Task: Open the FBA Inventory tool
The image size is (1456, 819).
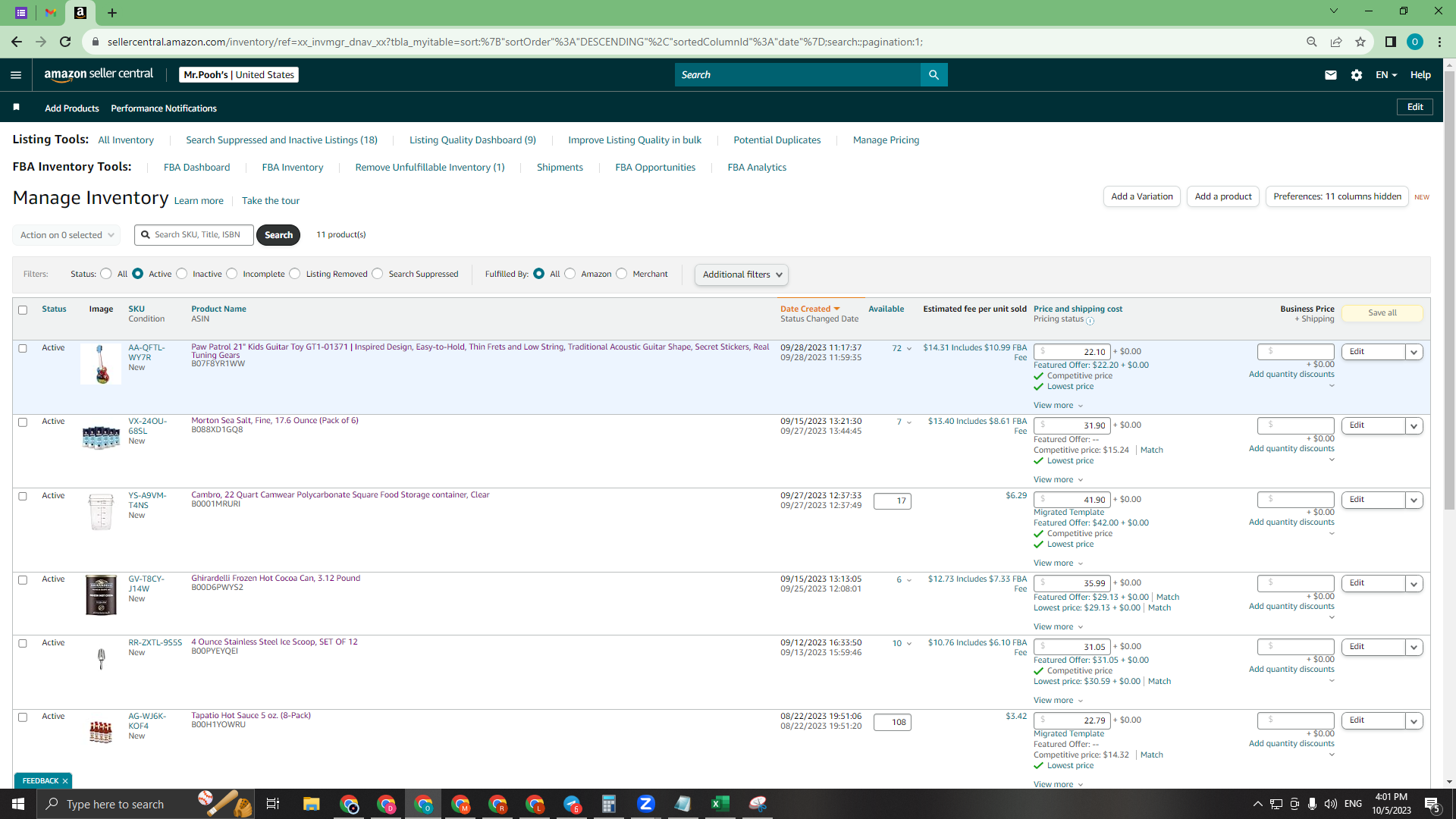Action: click(x=293, y=167)
